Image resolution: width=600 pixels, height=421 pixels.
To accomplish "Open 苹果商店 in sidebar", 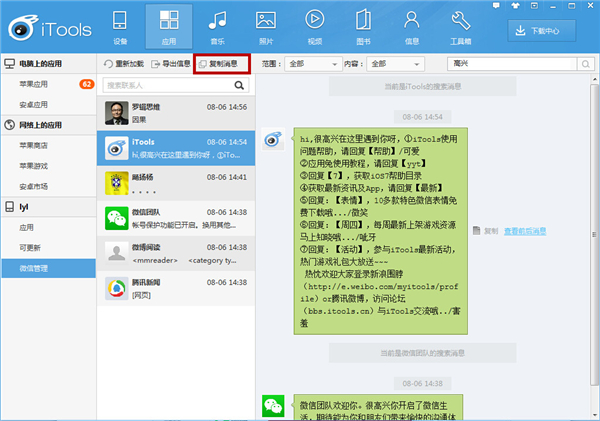I will pos(34,145).
